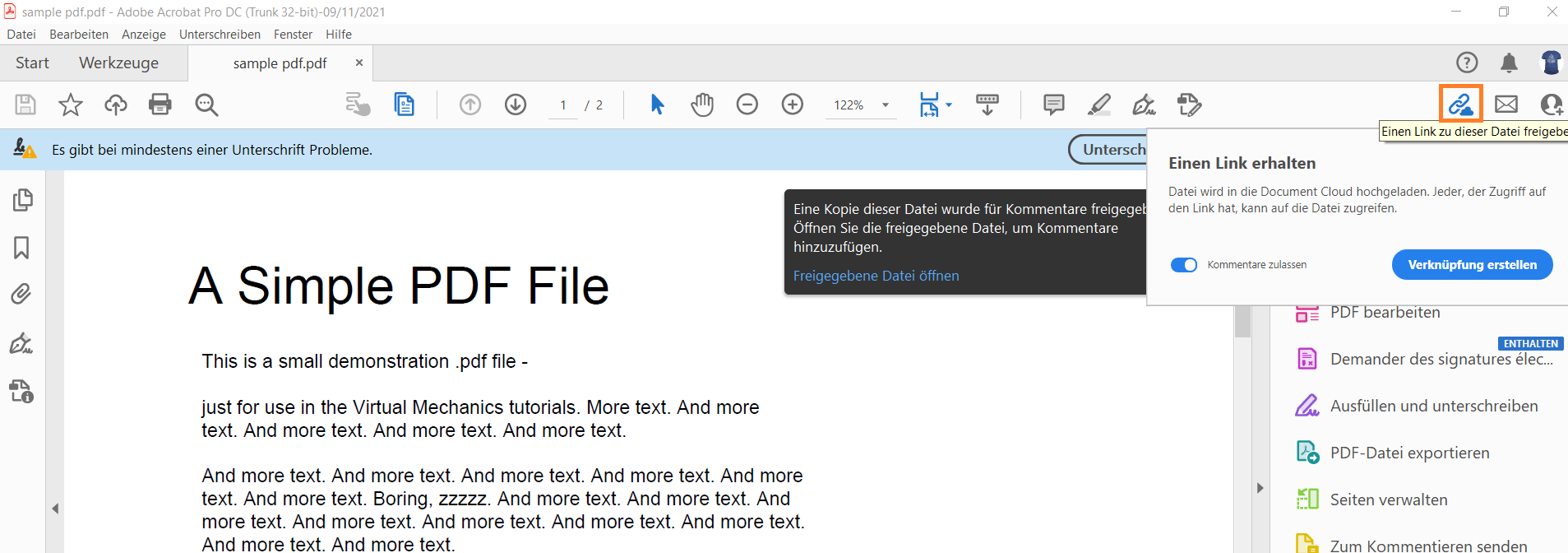The width and height of the screenshot is (1568, 553).
Task: Click the print icon in toolbar
Action: point(160,105)
